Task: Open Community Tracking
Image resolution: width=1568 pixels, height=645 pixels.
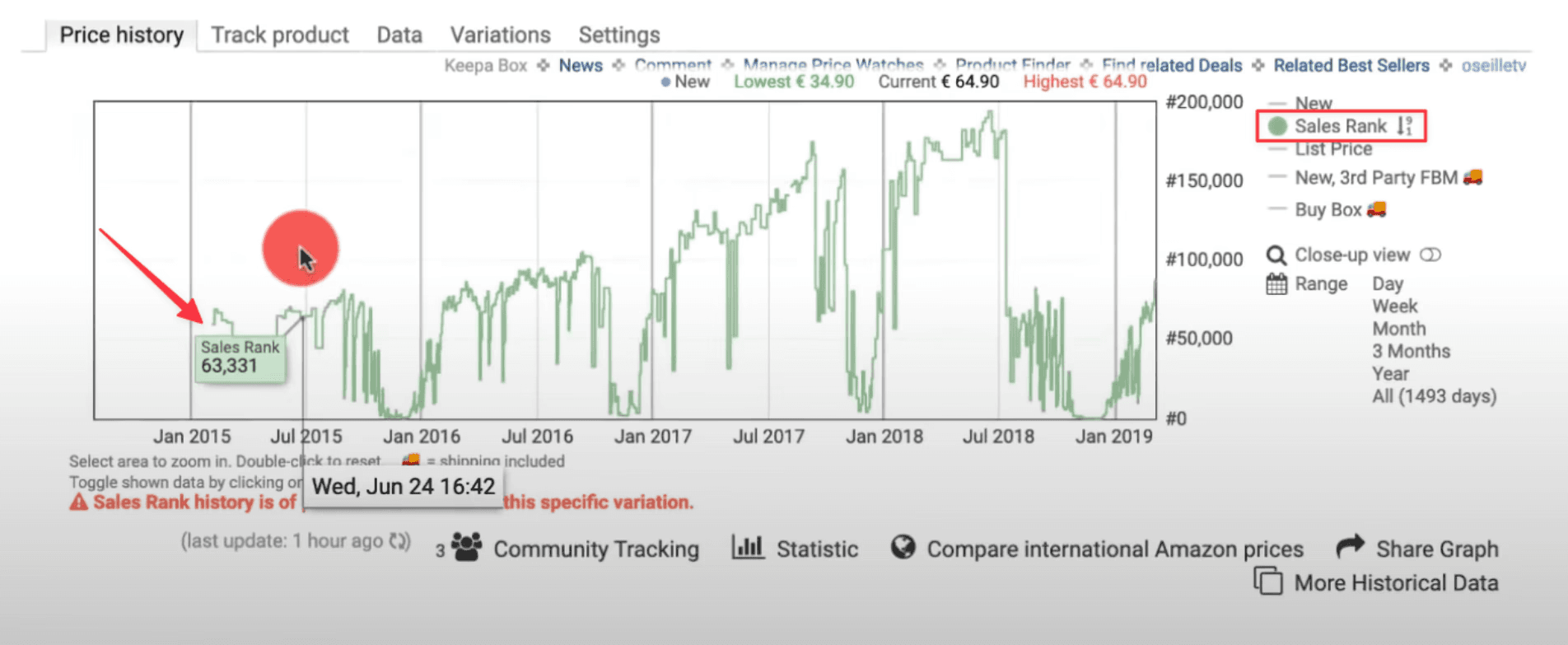Action: pyautogui.click(x=596, y=549)
